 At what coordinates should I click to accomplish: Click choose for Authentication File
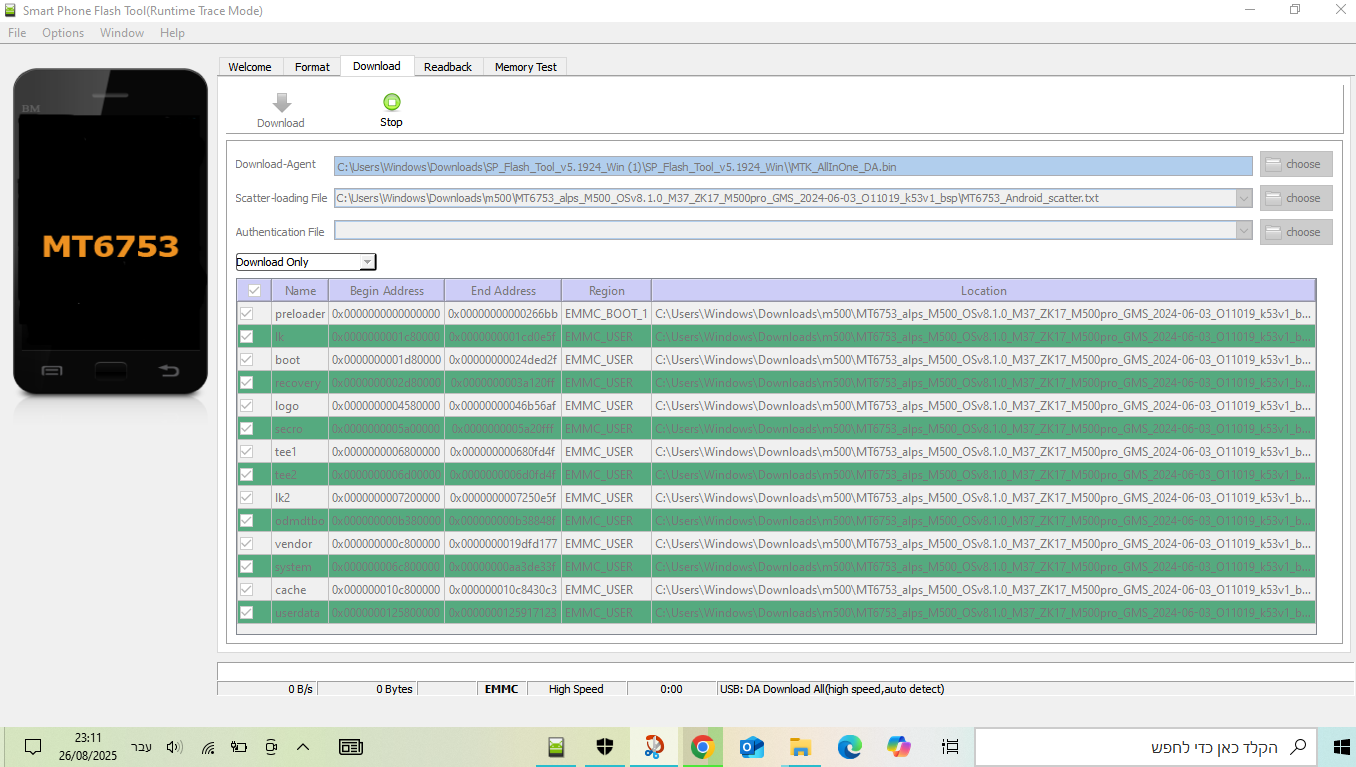coord(1296,232)
